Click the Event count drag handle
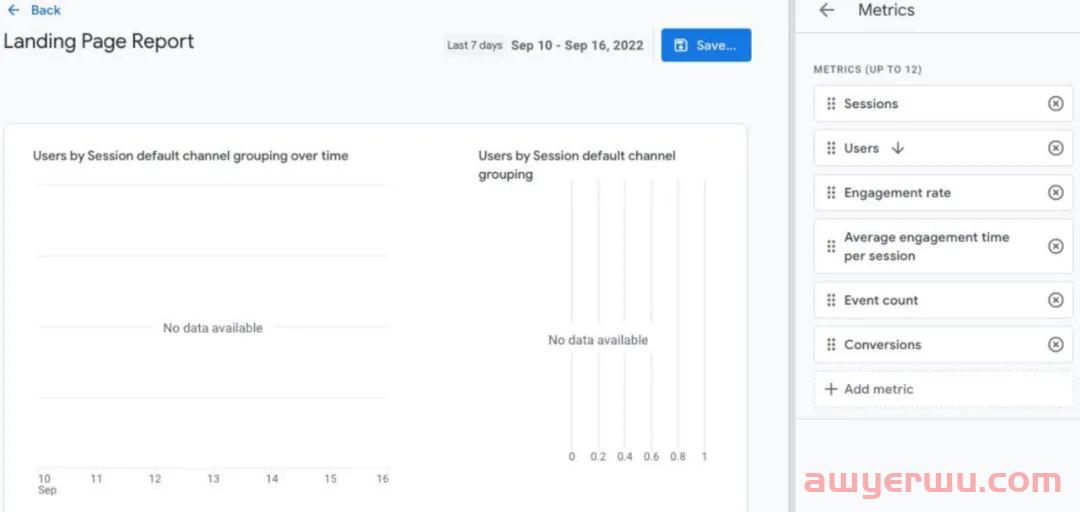 (x=831, y=300)
